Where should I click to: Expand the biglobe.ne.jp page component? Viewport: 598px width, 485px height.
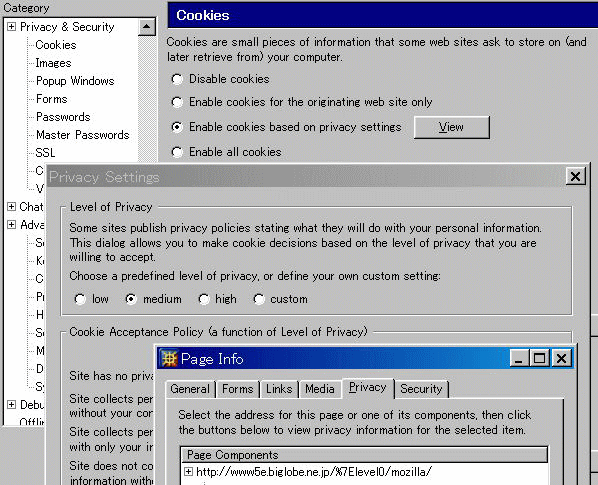tap(188, 472)
